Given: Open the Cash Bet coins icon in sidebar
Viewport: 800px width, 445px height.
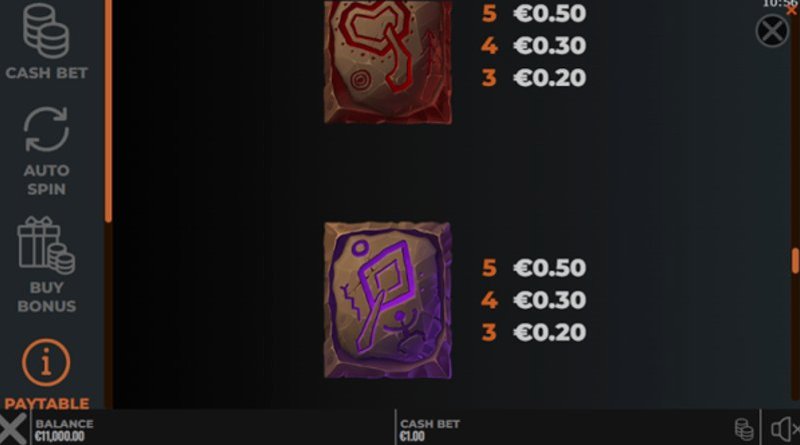Looking at the screenshot, I should point(46,31).
